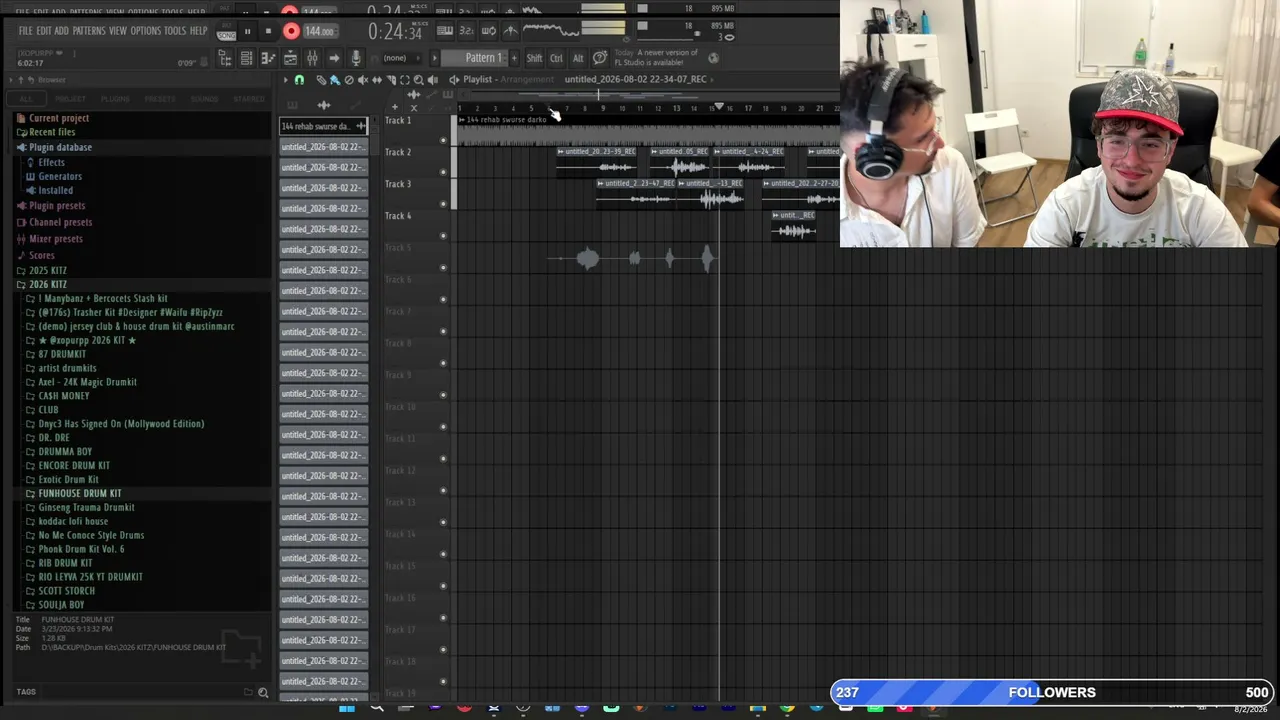This screenshot has width=1280, height=720.
Task: Open the Mixer icon
Action: 312,59
